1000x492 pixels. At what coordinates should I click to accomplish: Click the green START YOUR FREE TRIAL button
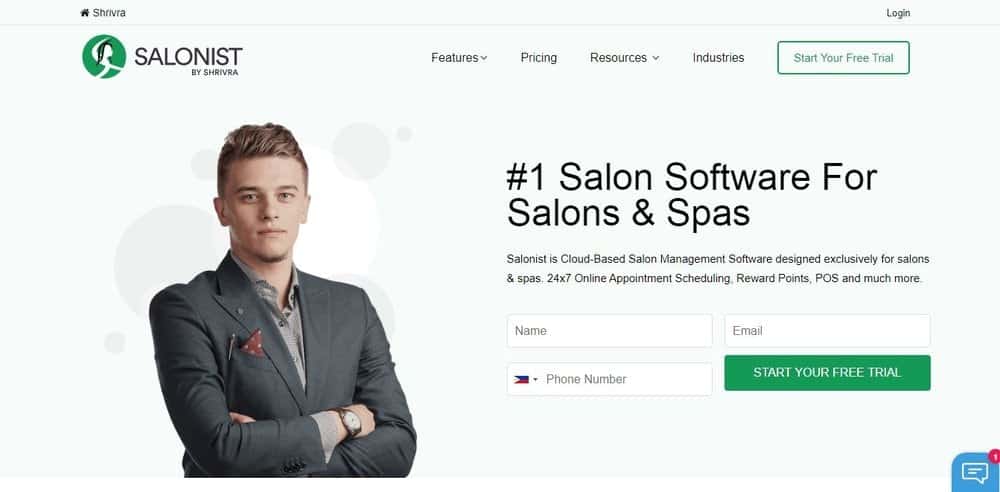tap(827, 373)
